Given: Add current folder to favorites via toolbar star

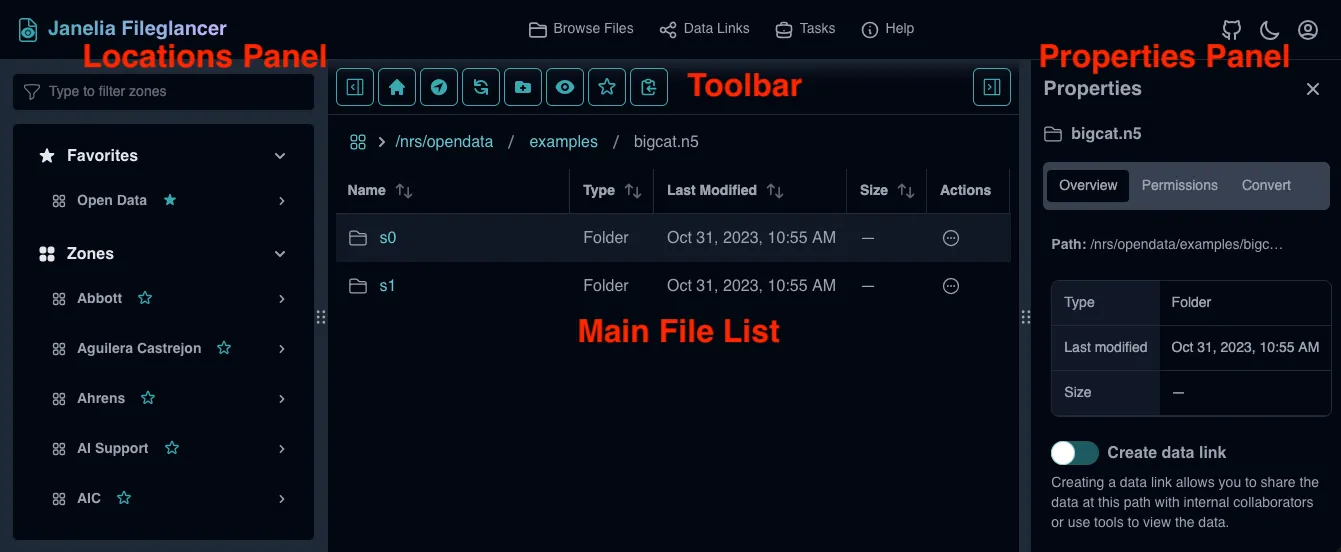Looking at the screenshot, I should (607, 87).
